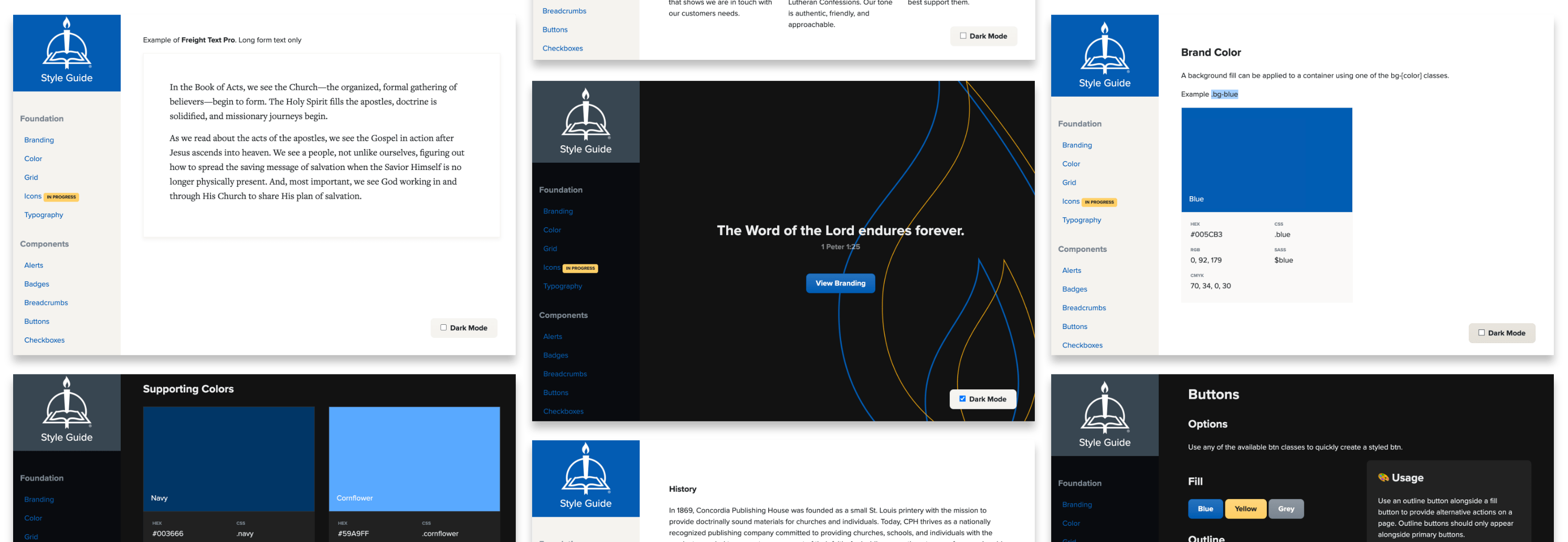Viewport: 1568px width, 542px height.
Task: Open Breadcrumbs in the Freight Text Pro sidebar
Action: pyautogui.click(x=46, y=303)
